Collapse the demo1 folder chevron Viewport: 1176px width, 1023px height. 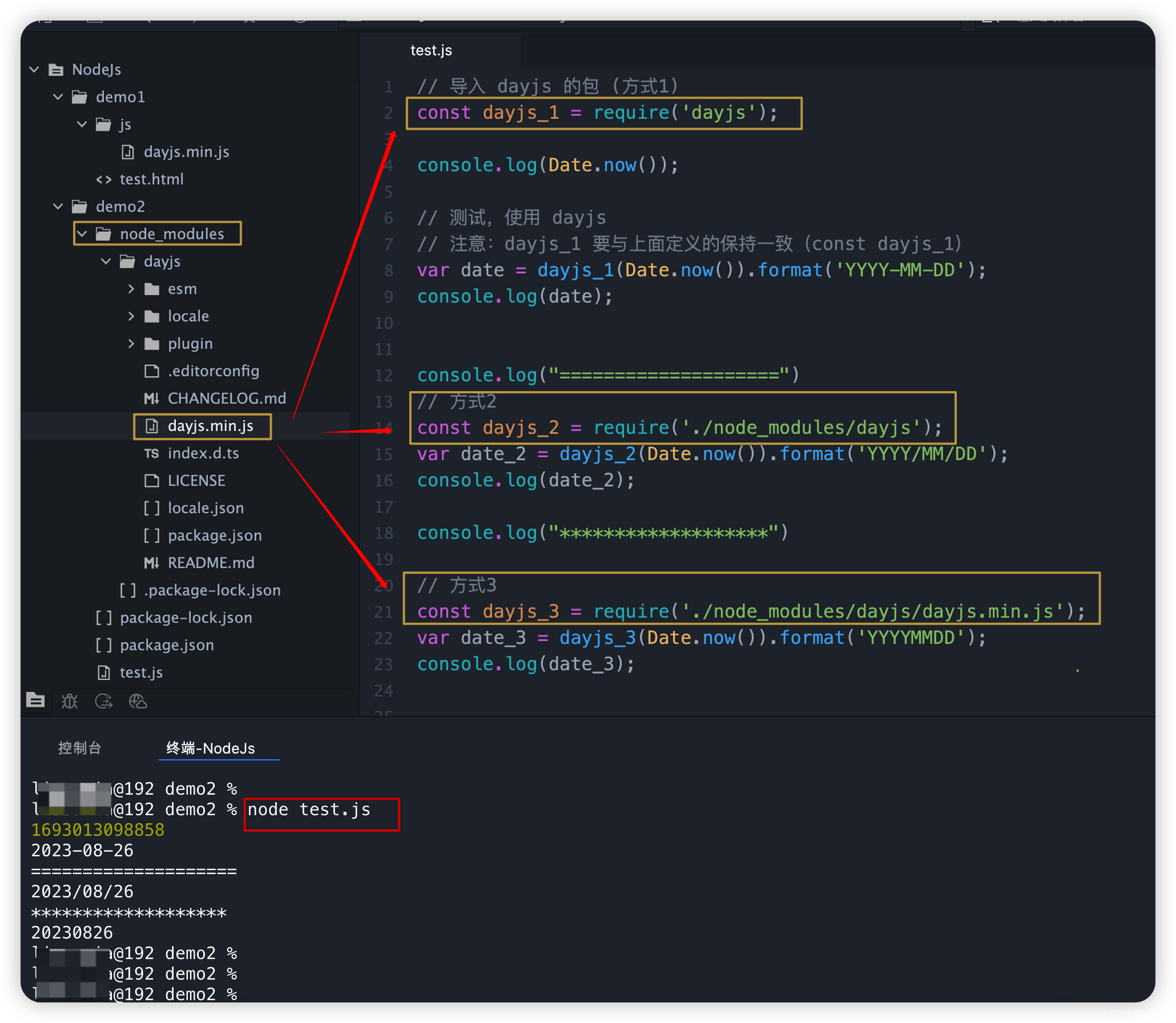pyautogui.click(x=58, y=97)
